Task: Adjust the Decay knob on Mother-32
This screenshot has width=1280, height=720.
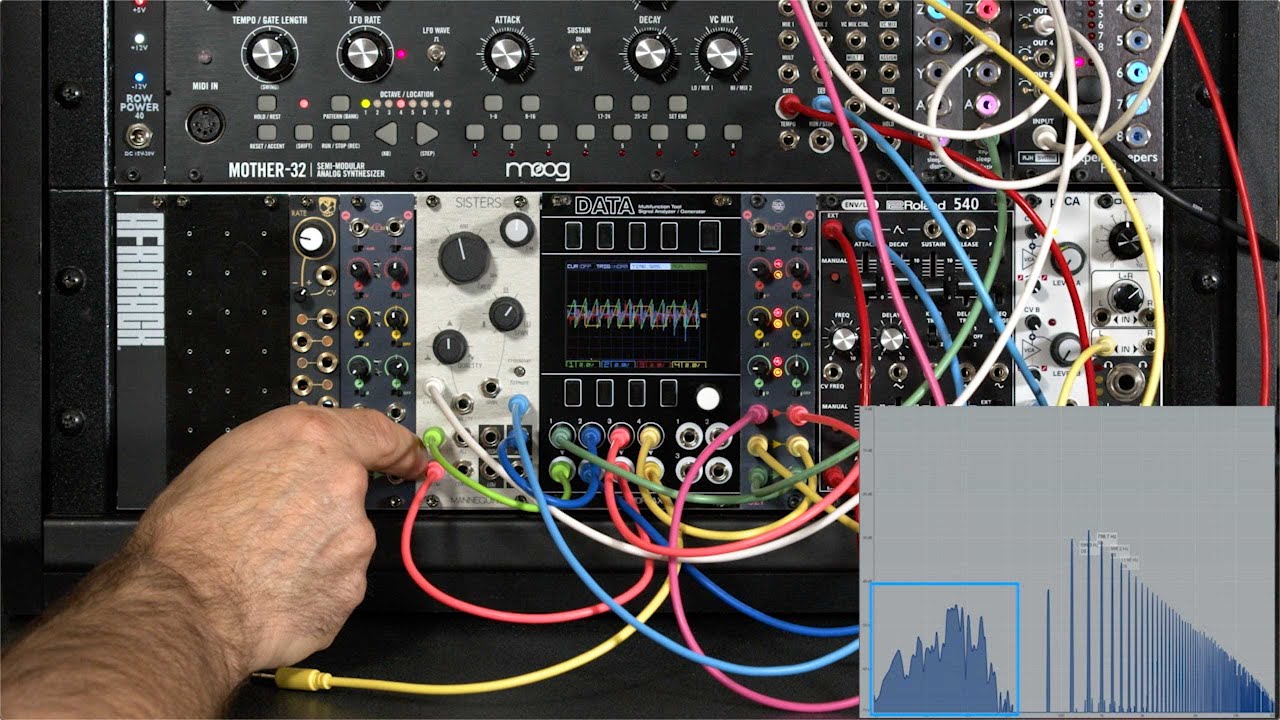Action: (x=651, y=53)
